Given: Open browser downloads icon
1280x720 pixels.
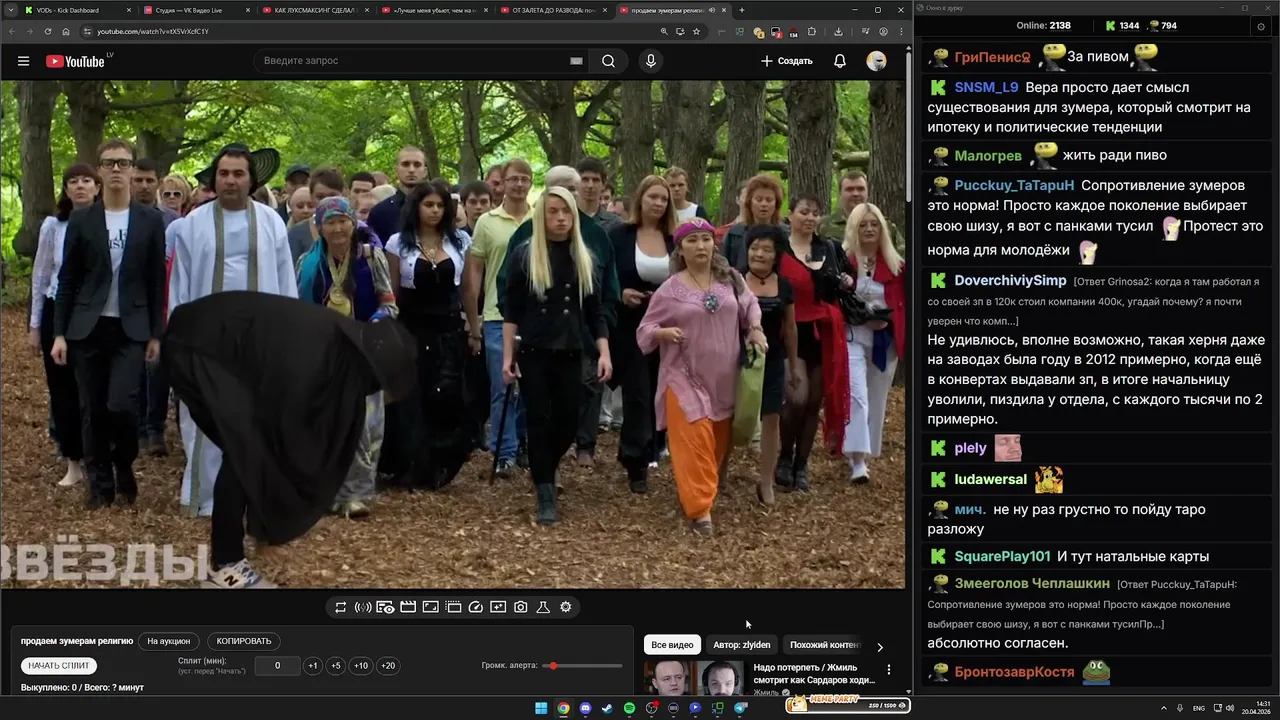Looking at the screenshot, I should click(838, 31).
